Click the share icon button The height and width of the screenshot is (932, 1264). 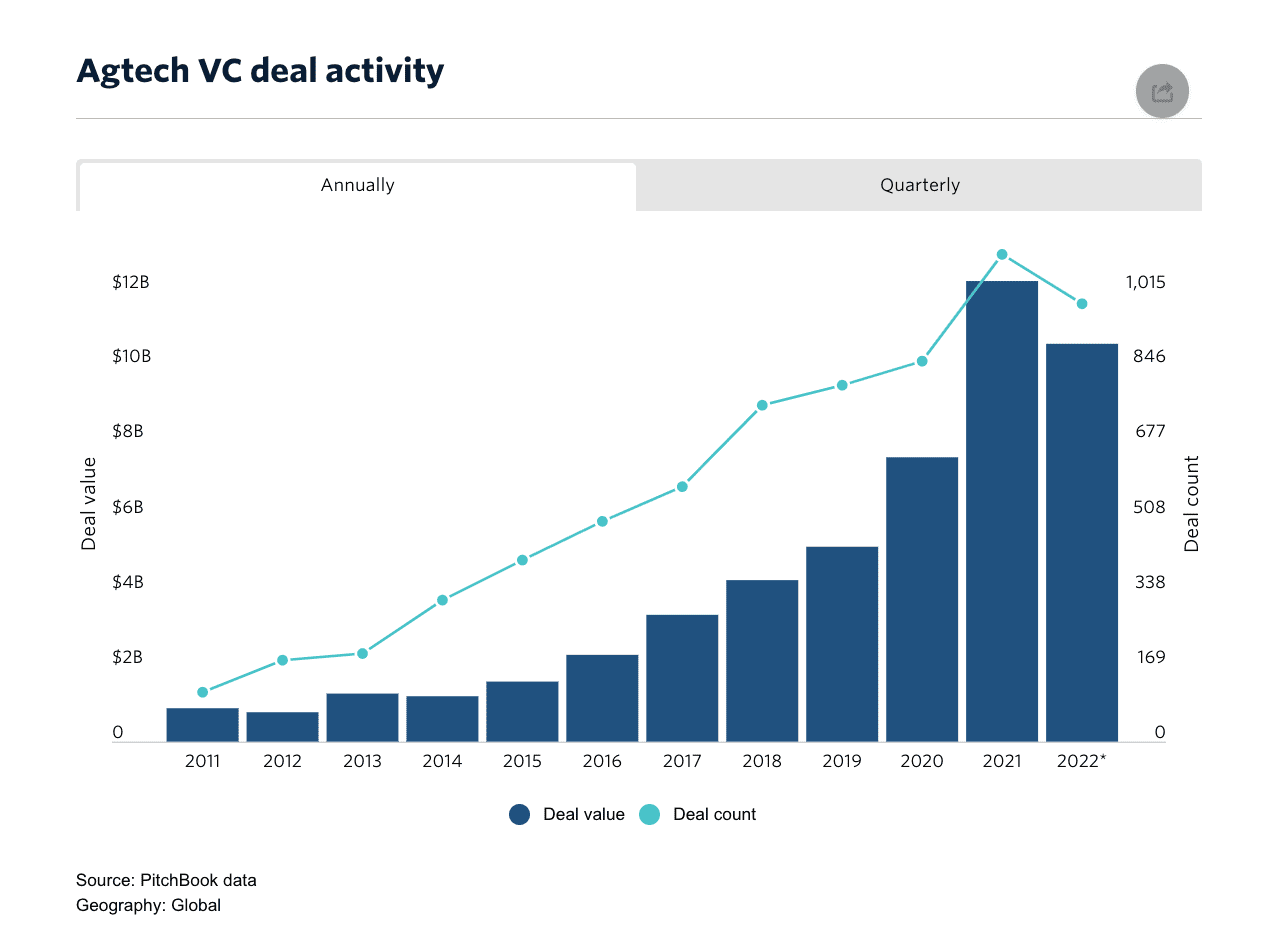click(x=1162, y=92)
